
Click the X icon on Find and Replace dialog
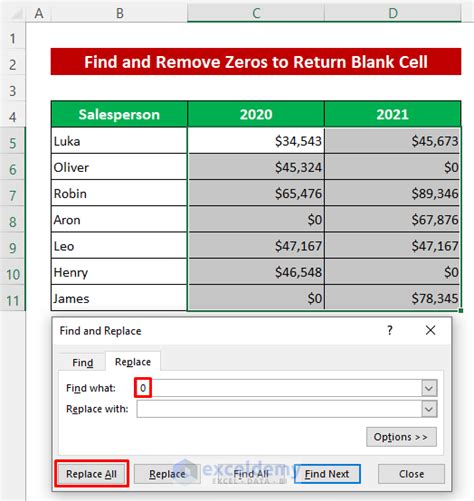pos(430,330)
